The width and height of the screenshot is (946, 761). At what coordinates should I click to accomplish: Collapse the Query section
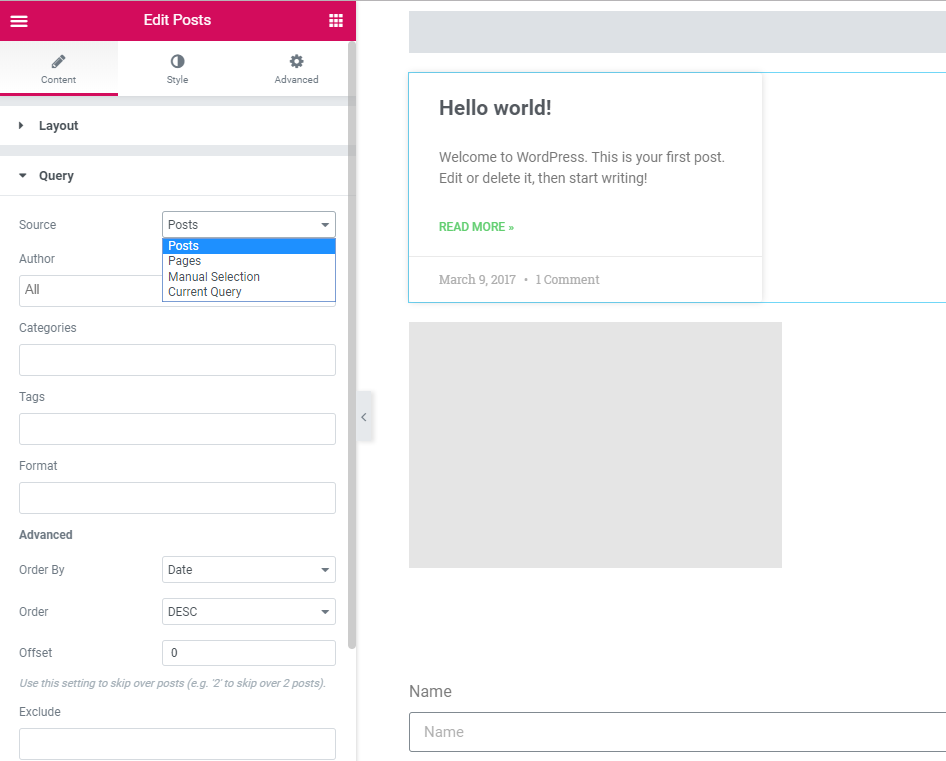click(56, 176)
